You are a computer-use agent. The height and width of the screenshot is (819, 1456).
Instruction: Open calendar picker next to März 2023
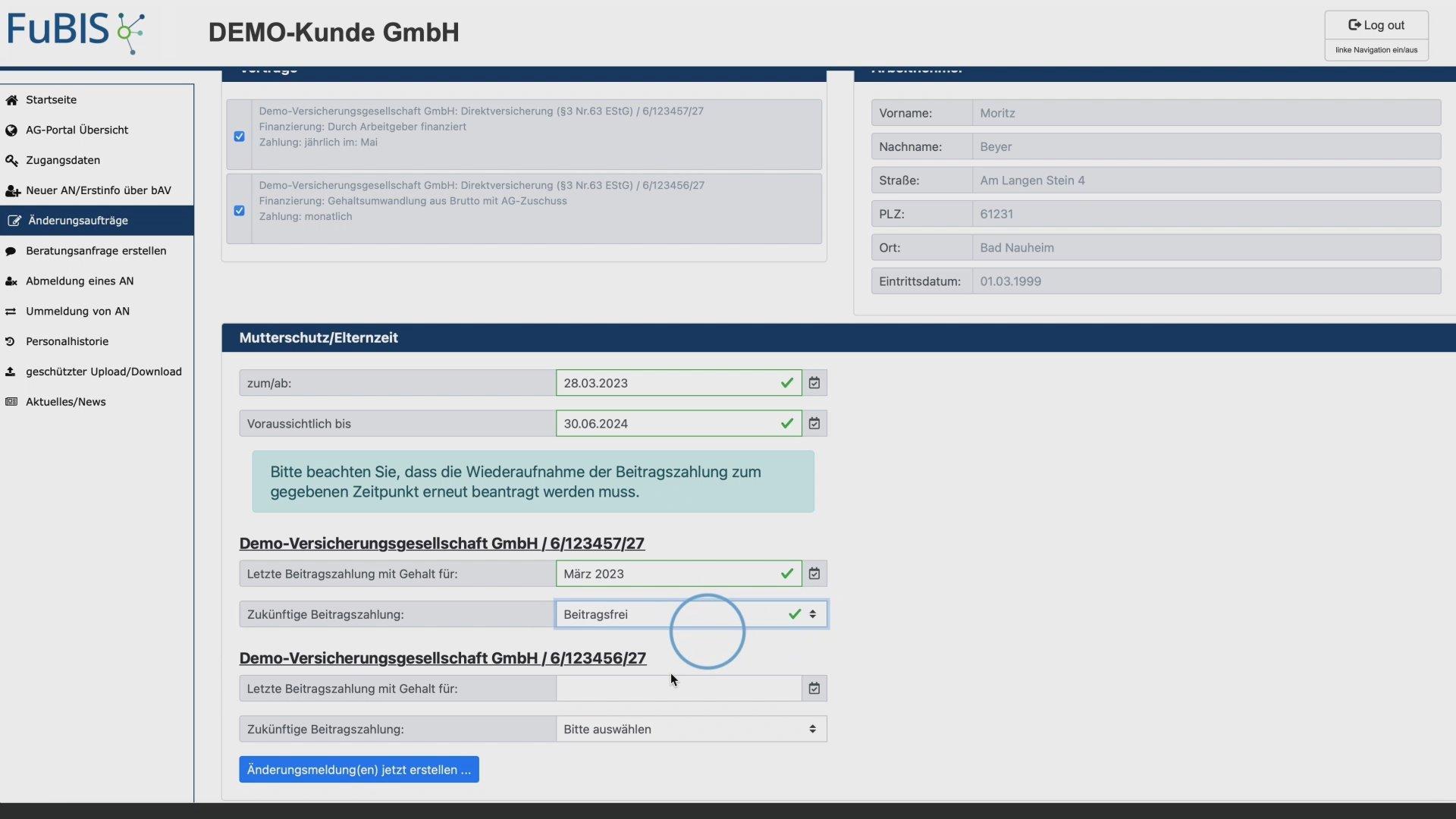[814, 573]
